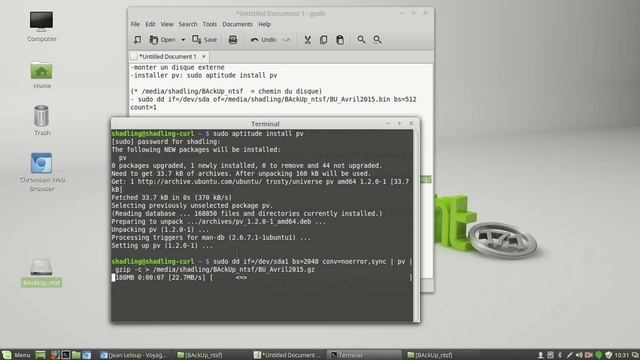Viewport: 640px width, 360px height.
Task: Click the Show Desktop icon on taskbar
Action: click(x=40, y=355)
